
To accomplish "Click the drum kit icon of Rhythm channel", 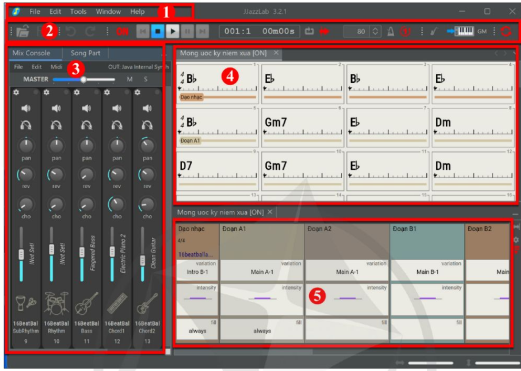I will click(x=56, y=304).
